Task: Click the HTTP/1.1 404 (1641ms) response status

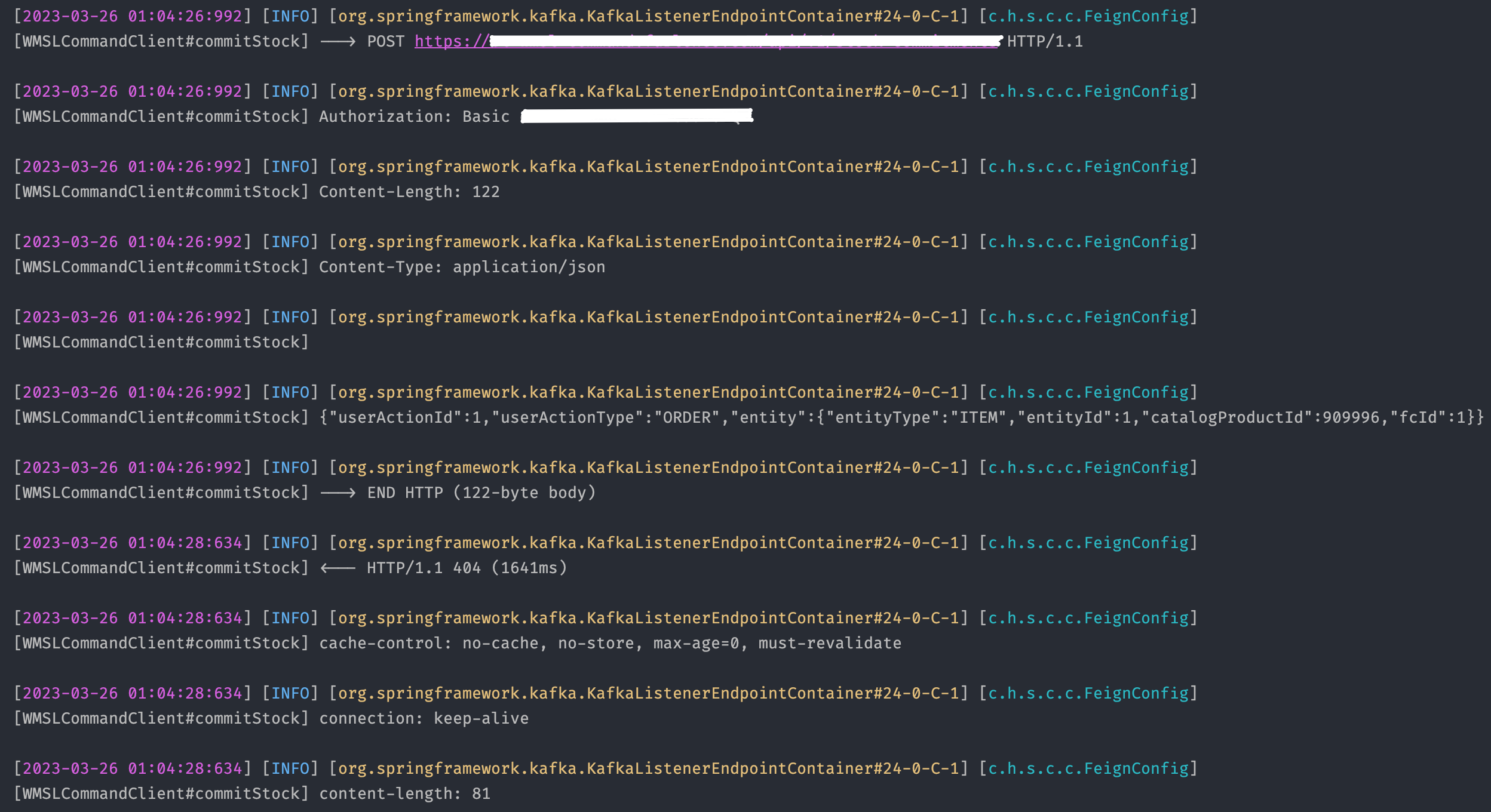Action: click(x=467, y=568)
